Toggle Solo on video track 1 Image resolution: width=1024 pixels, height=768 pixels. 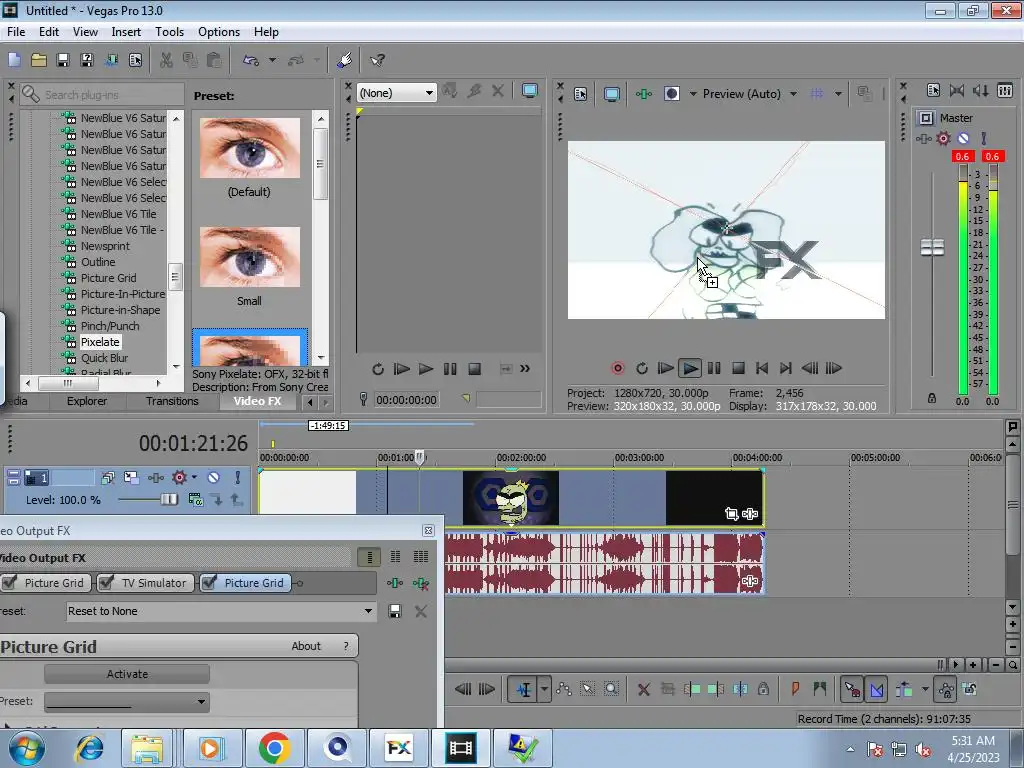click(238, 477)
